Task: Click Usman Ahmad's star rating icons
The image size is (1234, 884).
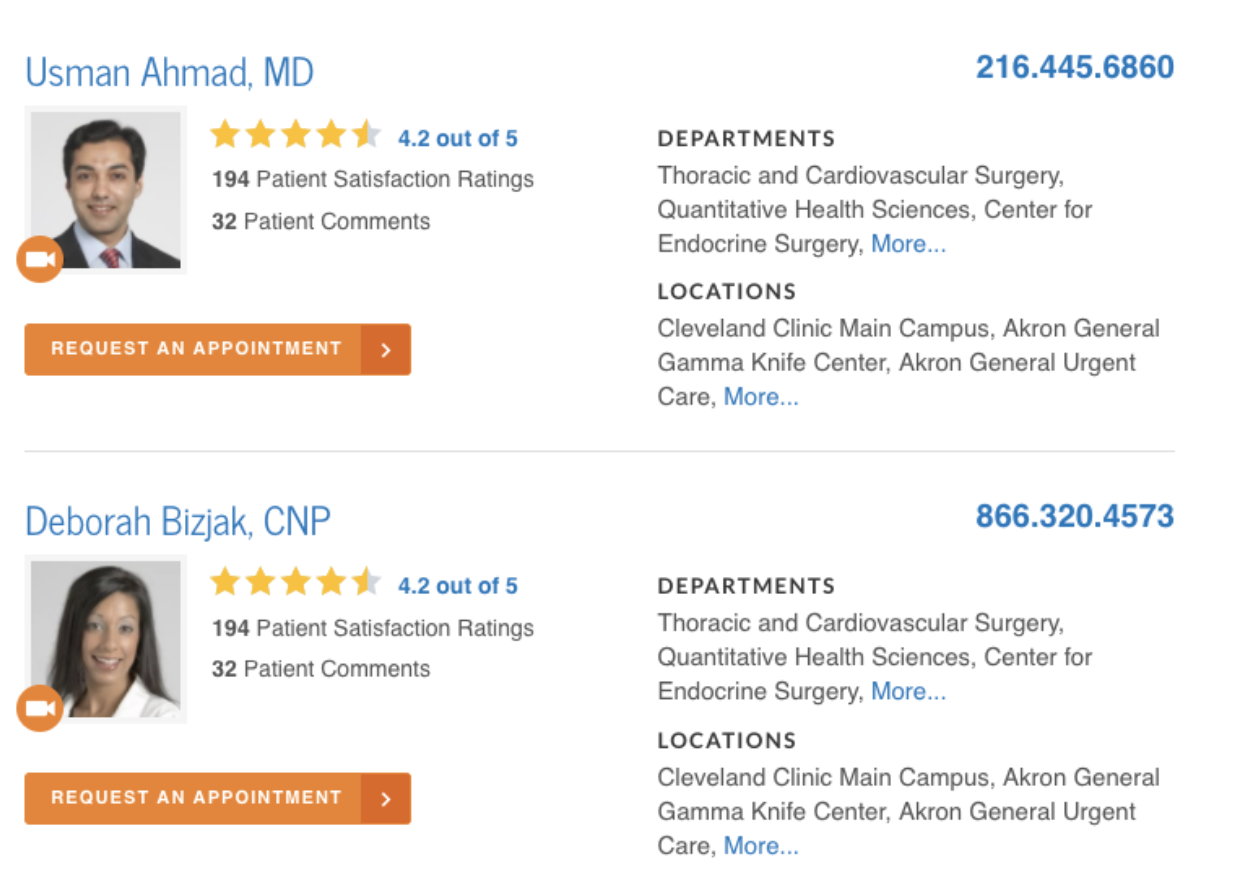Action: pos(295,134)
